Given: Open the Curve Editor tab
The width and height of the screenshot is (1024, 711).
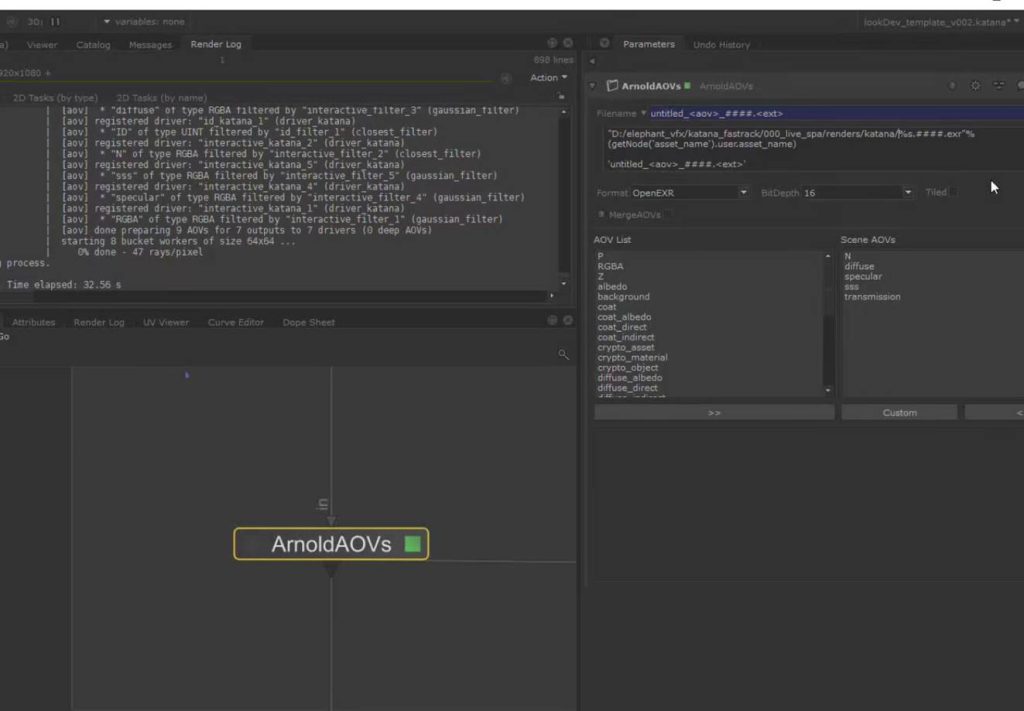Looking at the screenshot, I should pyautogui.click(x=236, y=322).
